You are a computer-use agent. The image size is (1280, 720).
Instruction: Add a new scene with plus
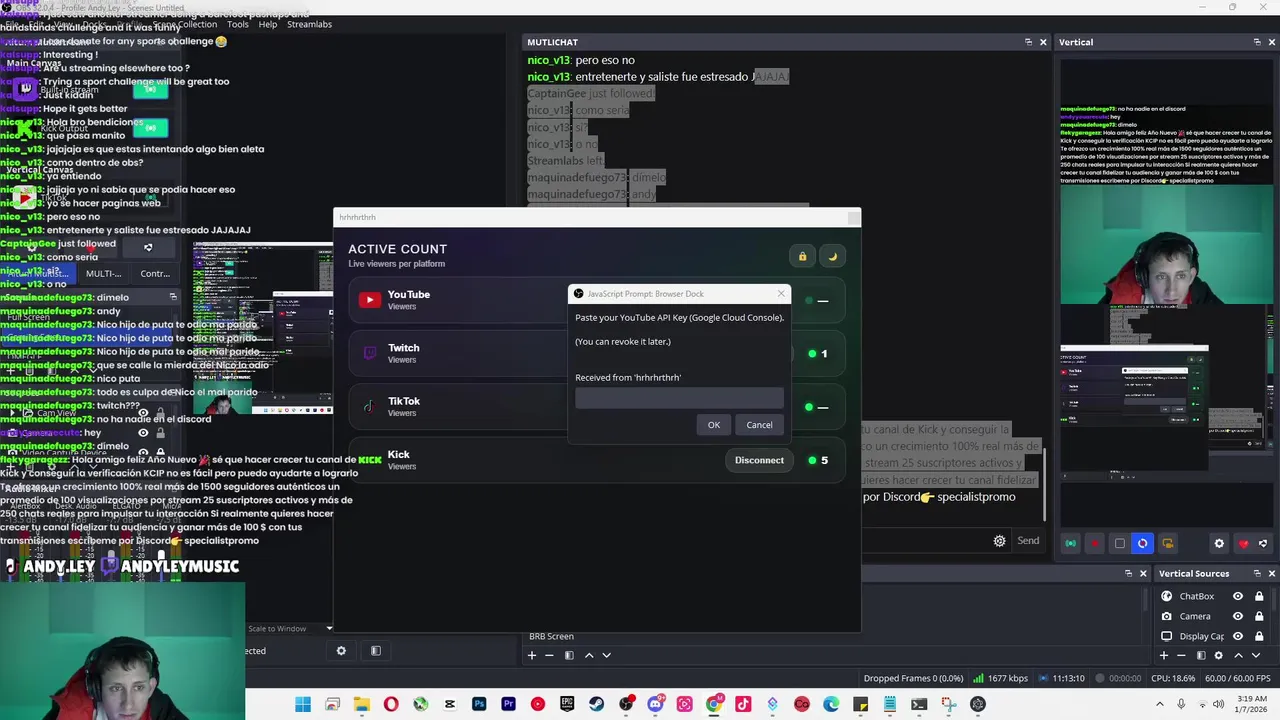click(532, 655)
